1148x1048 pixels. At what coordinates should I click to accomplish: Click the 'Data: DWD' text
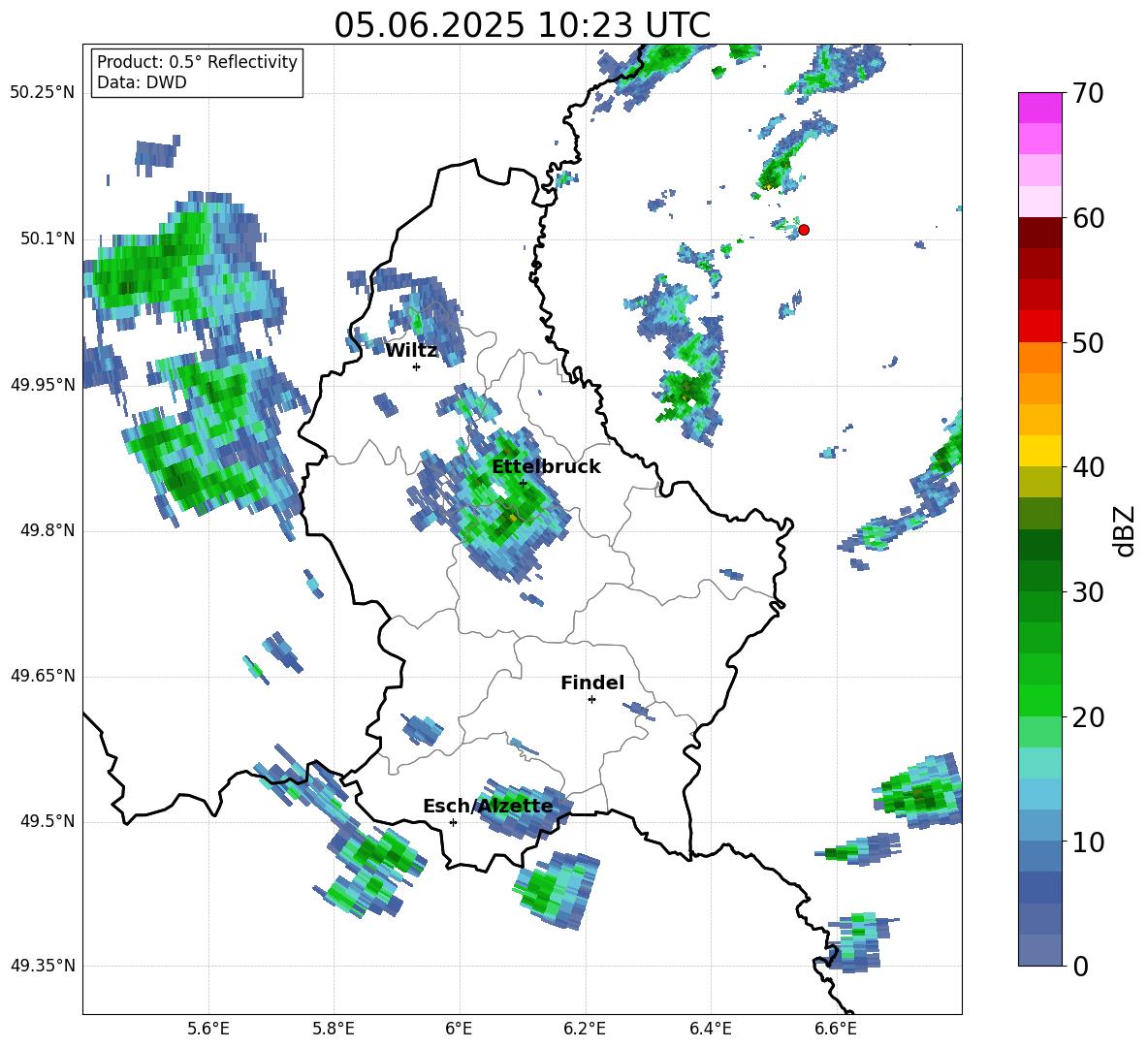tap(142, 82)
